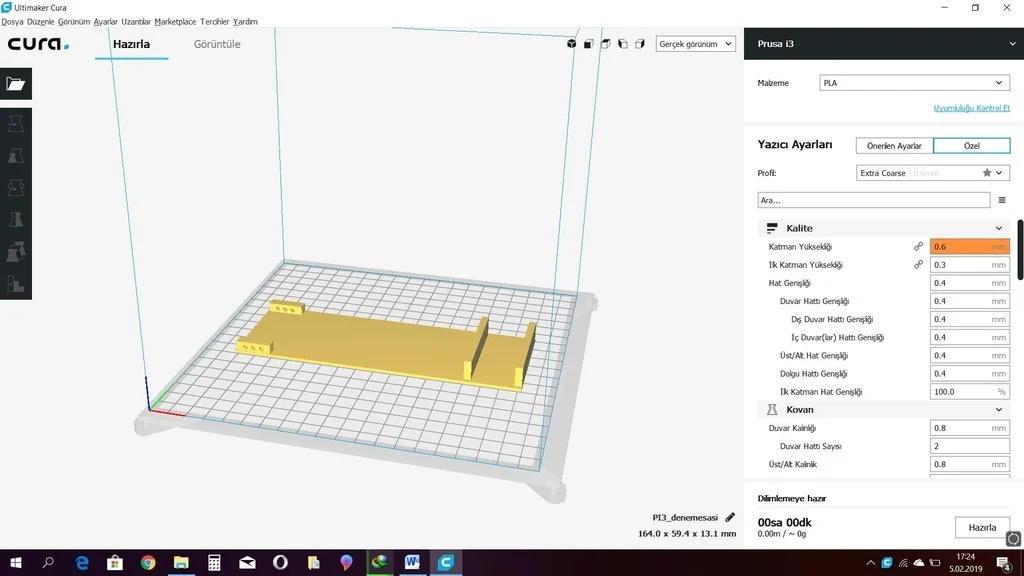Image resolution: width=1024 pixels, height=576 pixels.
Task: Collapse the Kalite settings section
Action: click(x=883, y=228)
